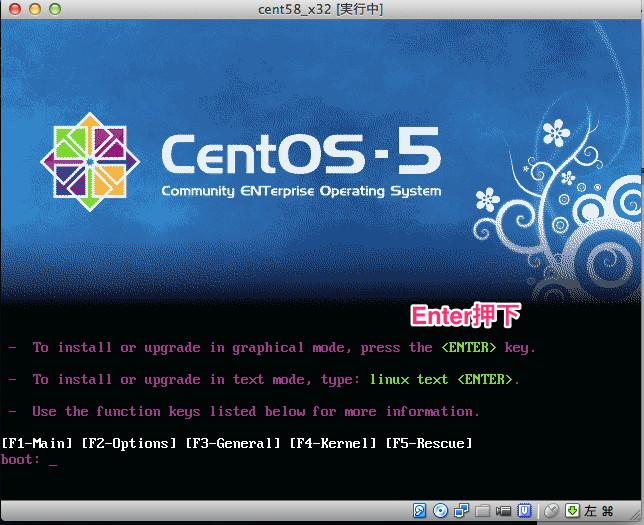Click the host key label 左 ⌘
The height and width of the screenshot is (525, 644).
(598, 511)
